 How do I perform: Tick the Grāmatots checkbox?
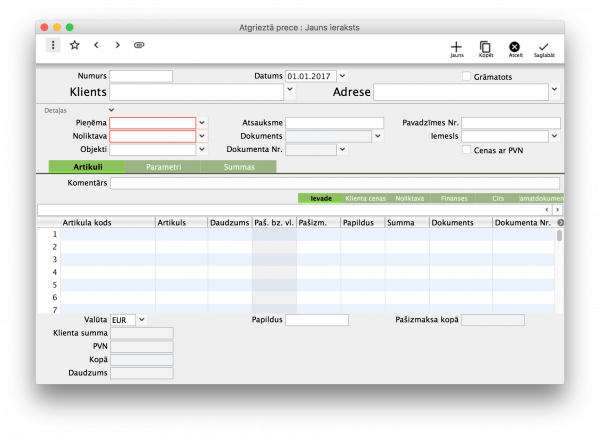click(466, 76)
